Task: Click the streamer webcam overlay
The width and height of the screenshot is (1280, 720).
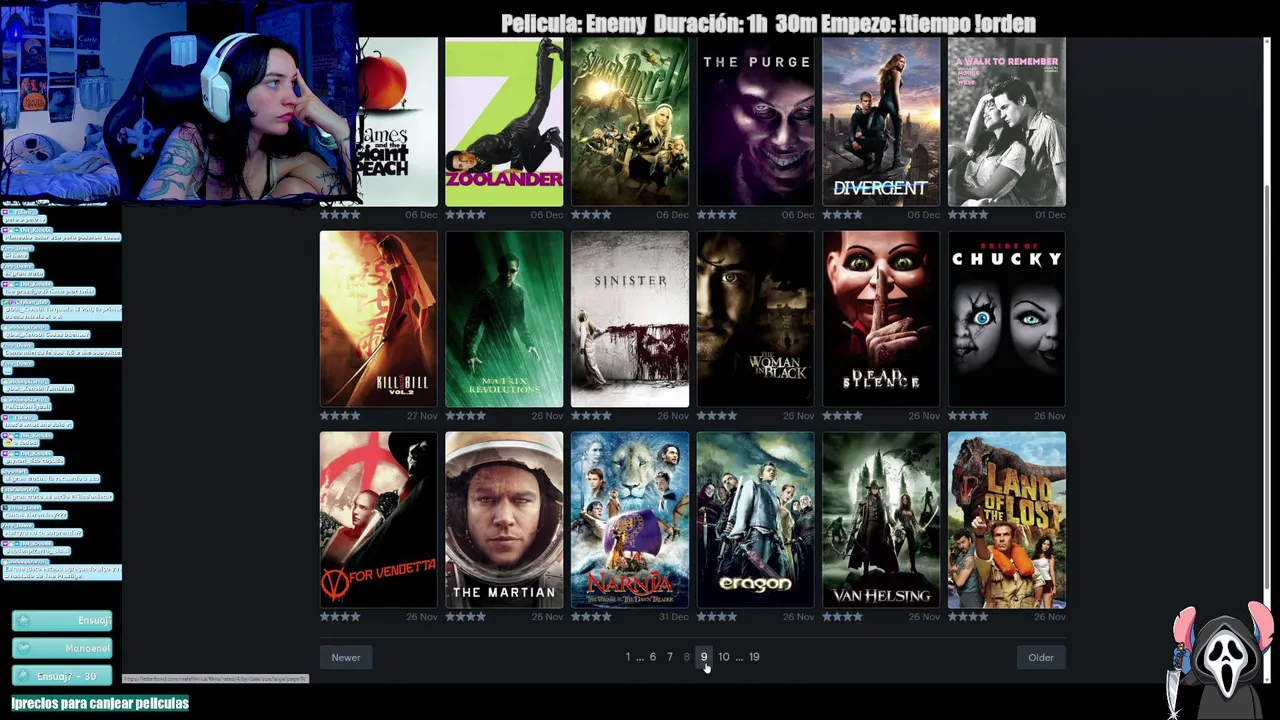Action: click(x=178, y=100)
